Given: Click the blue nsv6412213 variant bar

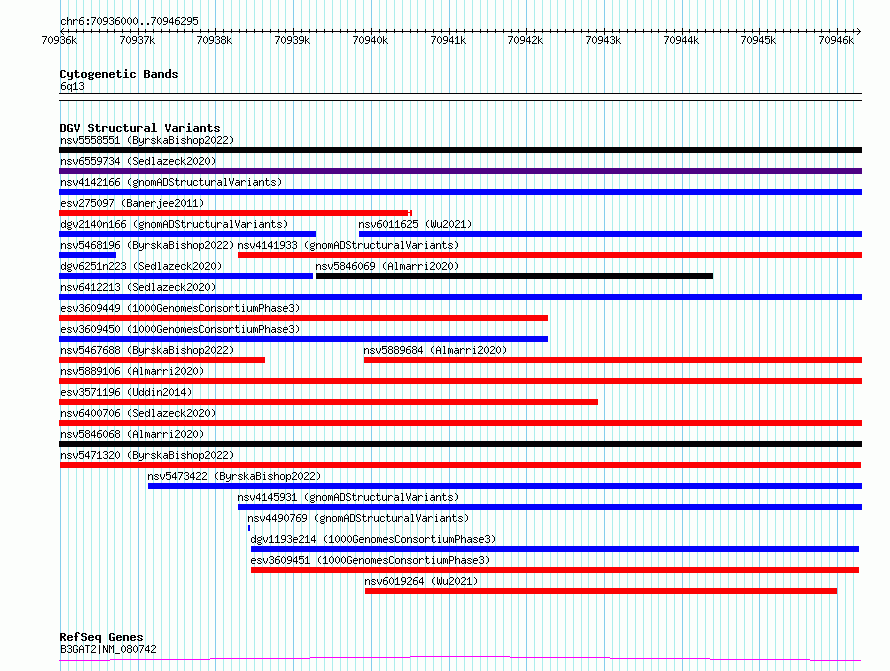Looking at the screenshot, I should (460, 297).
